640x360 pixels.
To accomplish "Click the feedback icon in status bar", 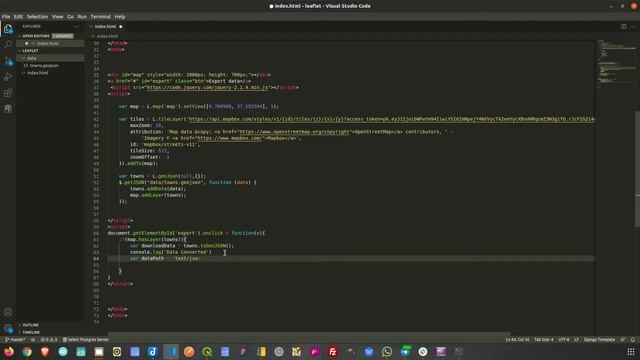I will 622,339.
